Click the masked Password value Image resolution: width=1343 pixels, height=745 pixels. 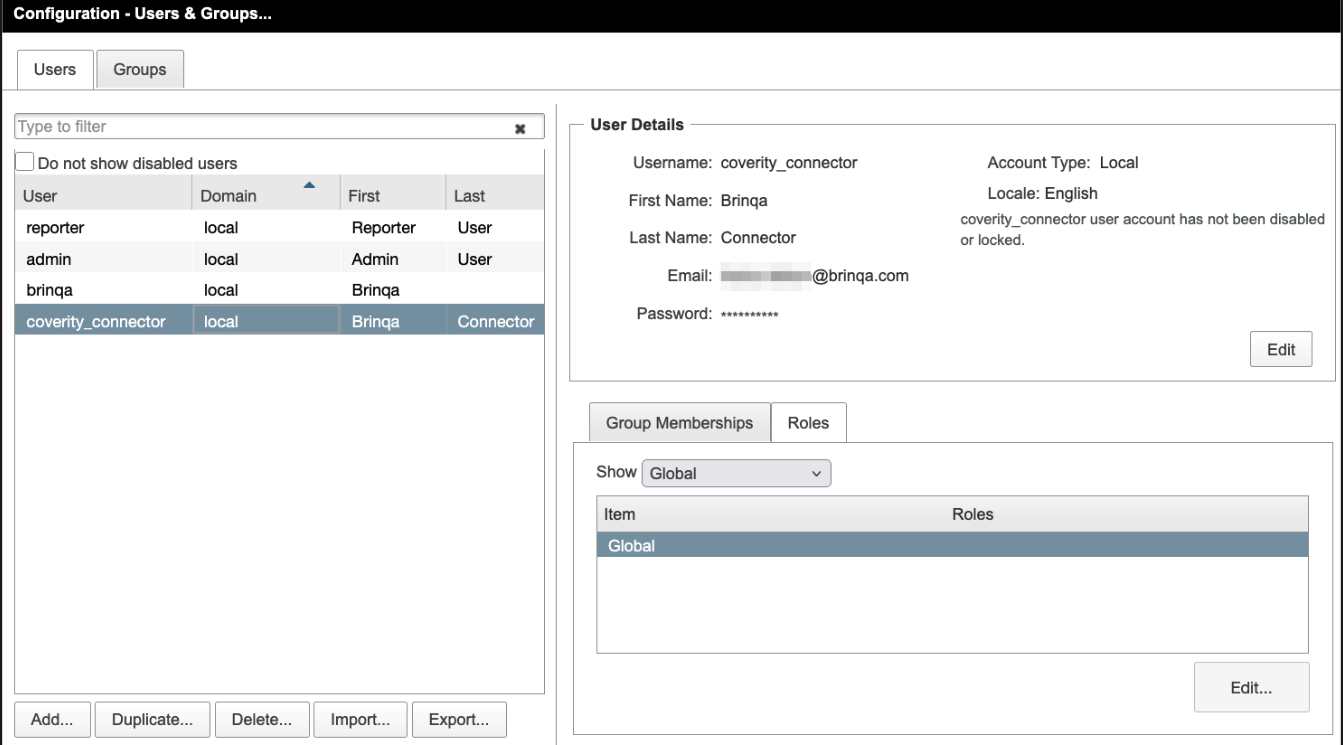[x=749, y=315]
